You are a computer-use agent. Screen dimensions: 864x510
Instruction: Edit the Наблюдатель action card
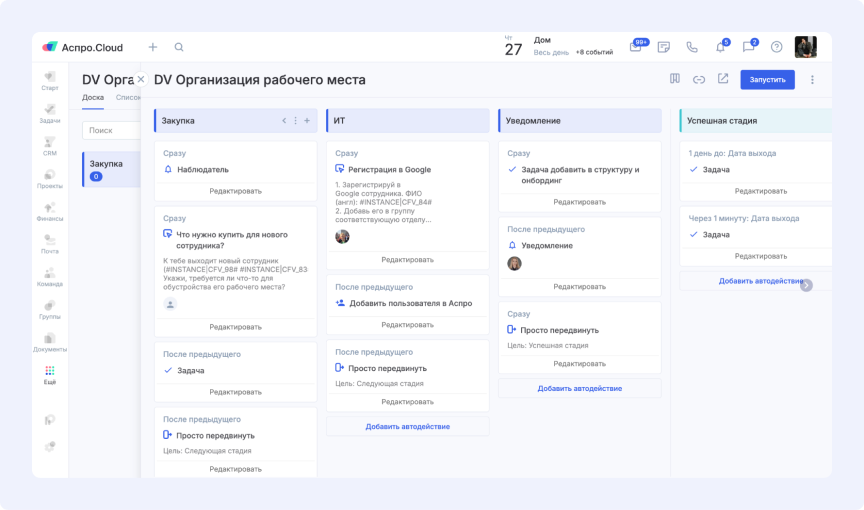coord(235,191)
